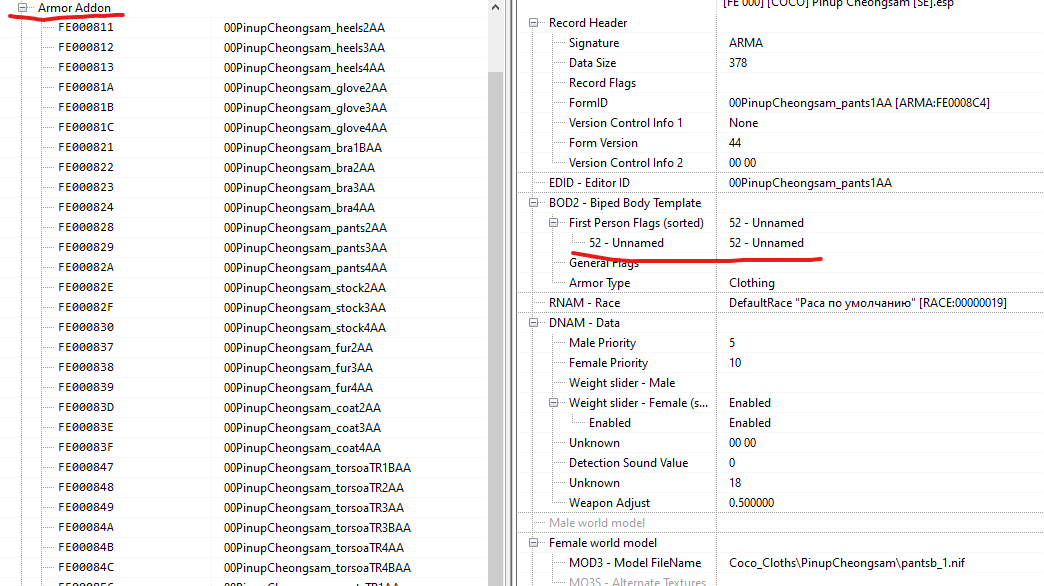Select record 00PinupCheongsam_glove2AA
The image size is (1044, 586).
click(x=305, y=88)
